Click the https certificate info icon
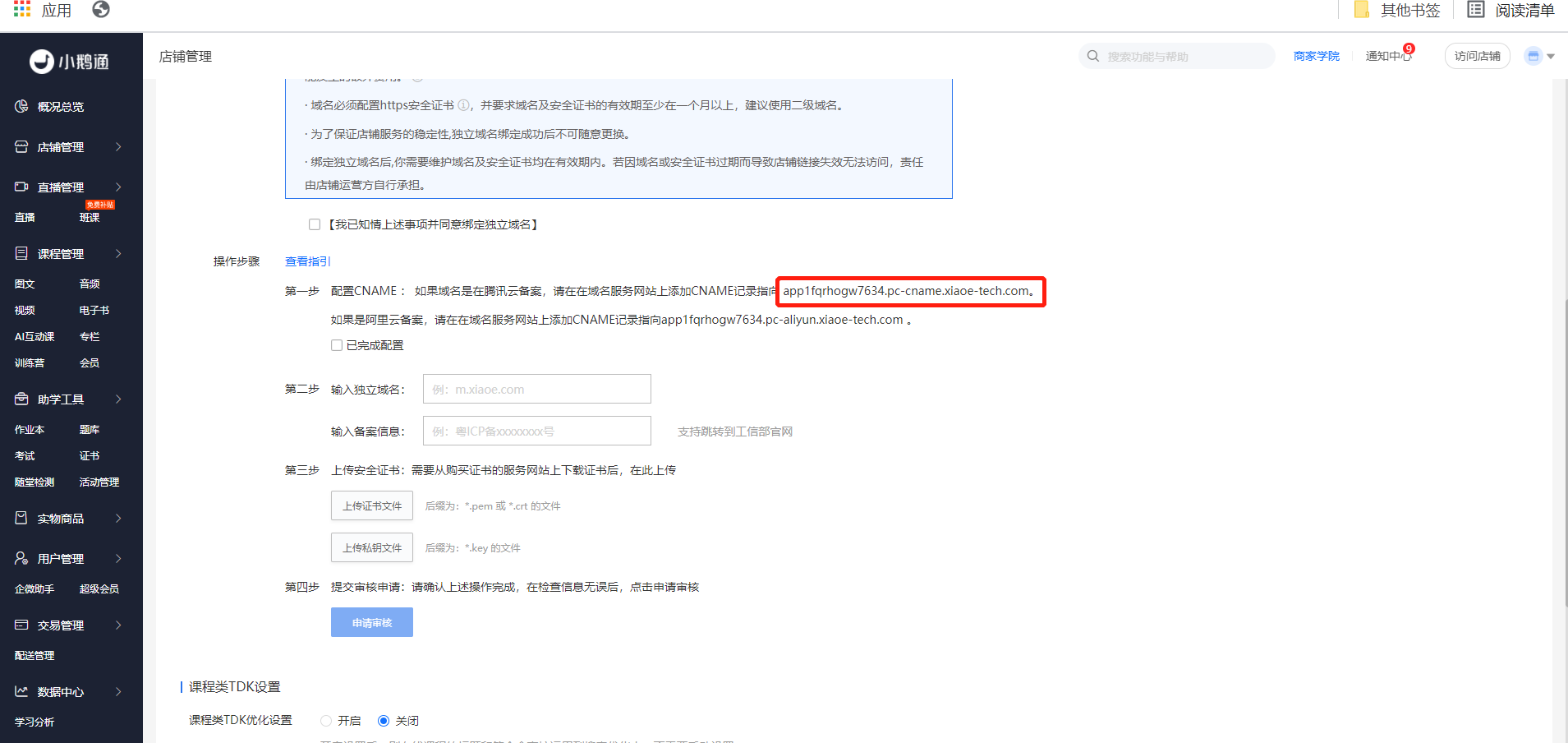The image size is (1568, 743). pyautogui.click(x=464, y=105)
